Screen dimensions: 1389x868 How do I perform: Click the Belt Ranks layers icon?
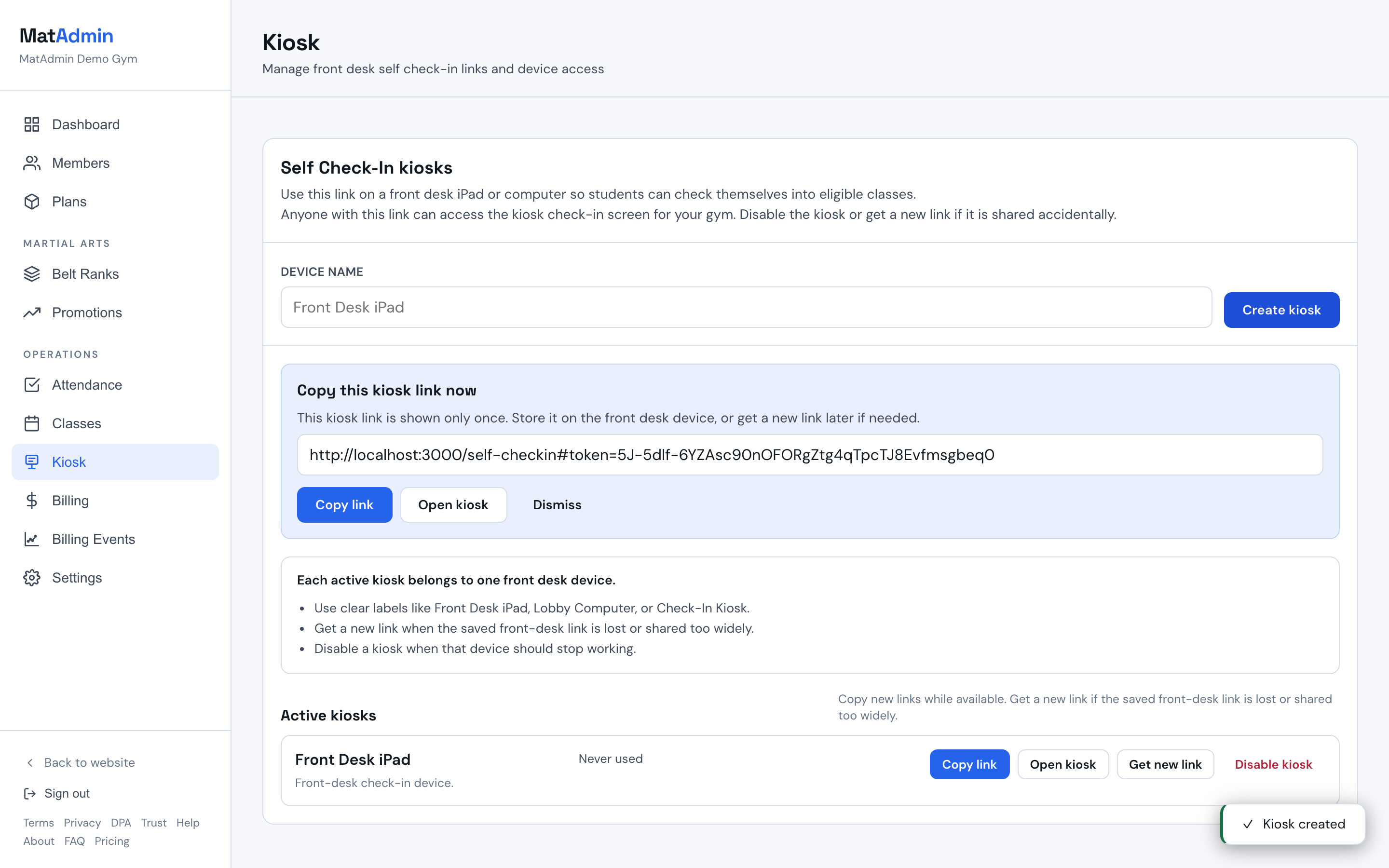click(x=31, y=274)
